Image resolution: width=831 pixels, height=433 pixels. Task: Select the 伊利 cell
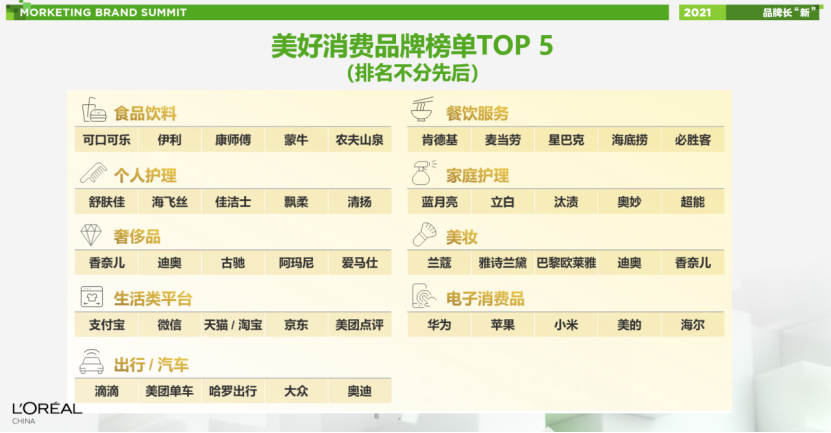click(170, 140)
